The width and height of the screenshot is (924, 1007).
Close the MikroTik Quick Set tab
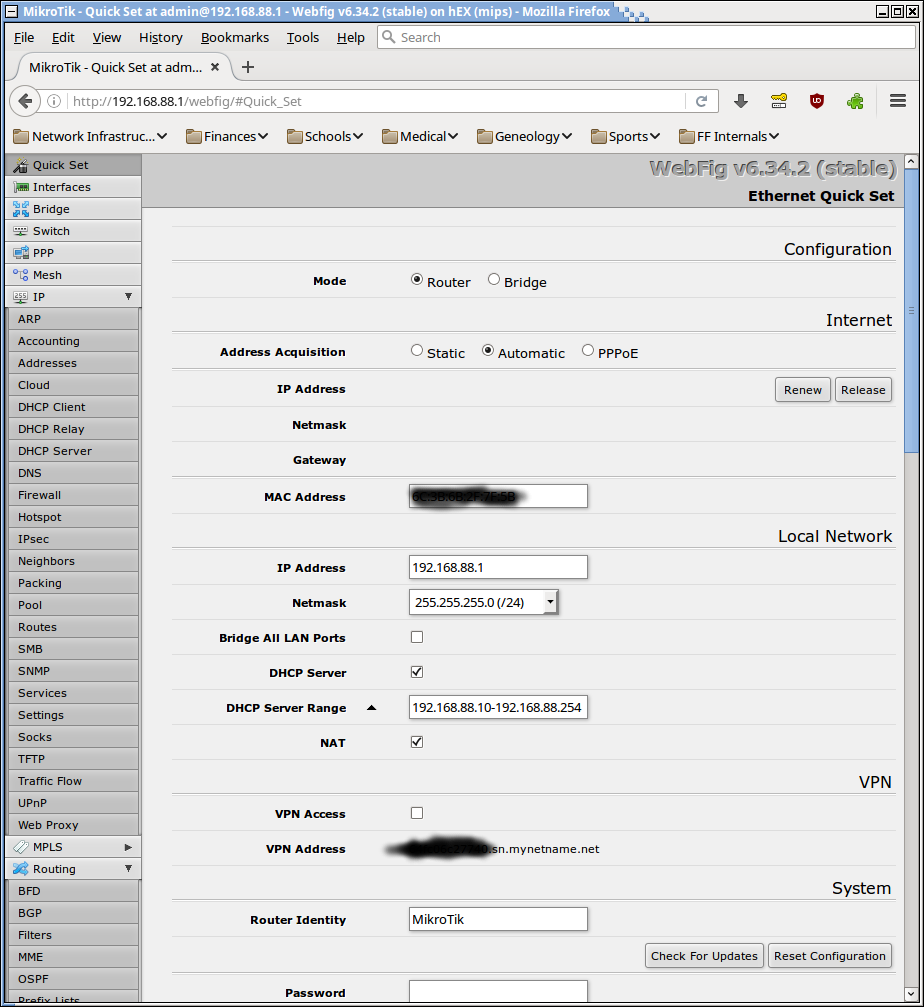tap(215, 67)
